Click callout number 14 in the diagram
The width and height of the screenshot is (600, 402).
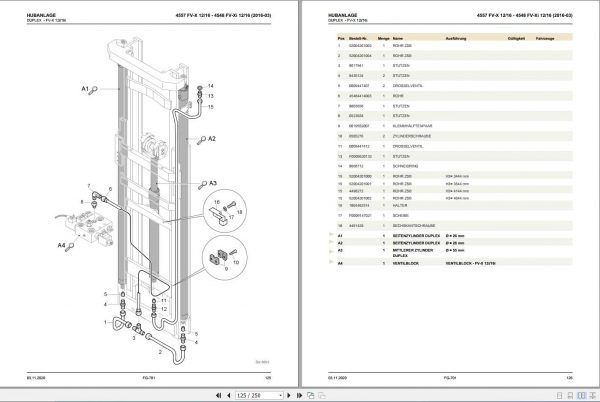pos(210,86)
